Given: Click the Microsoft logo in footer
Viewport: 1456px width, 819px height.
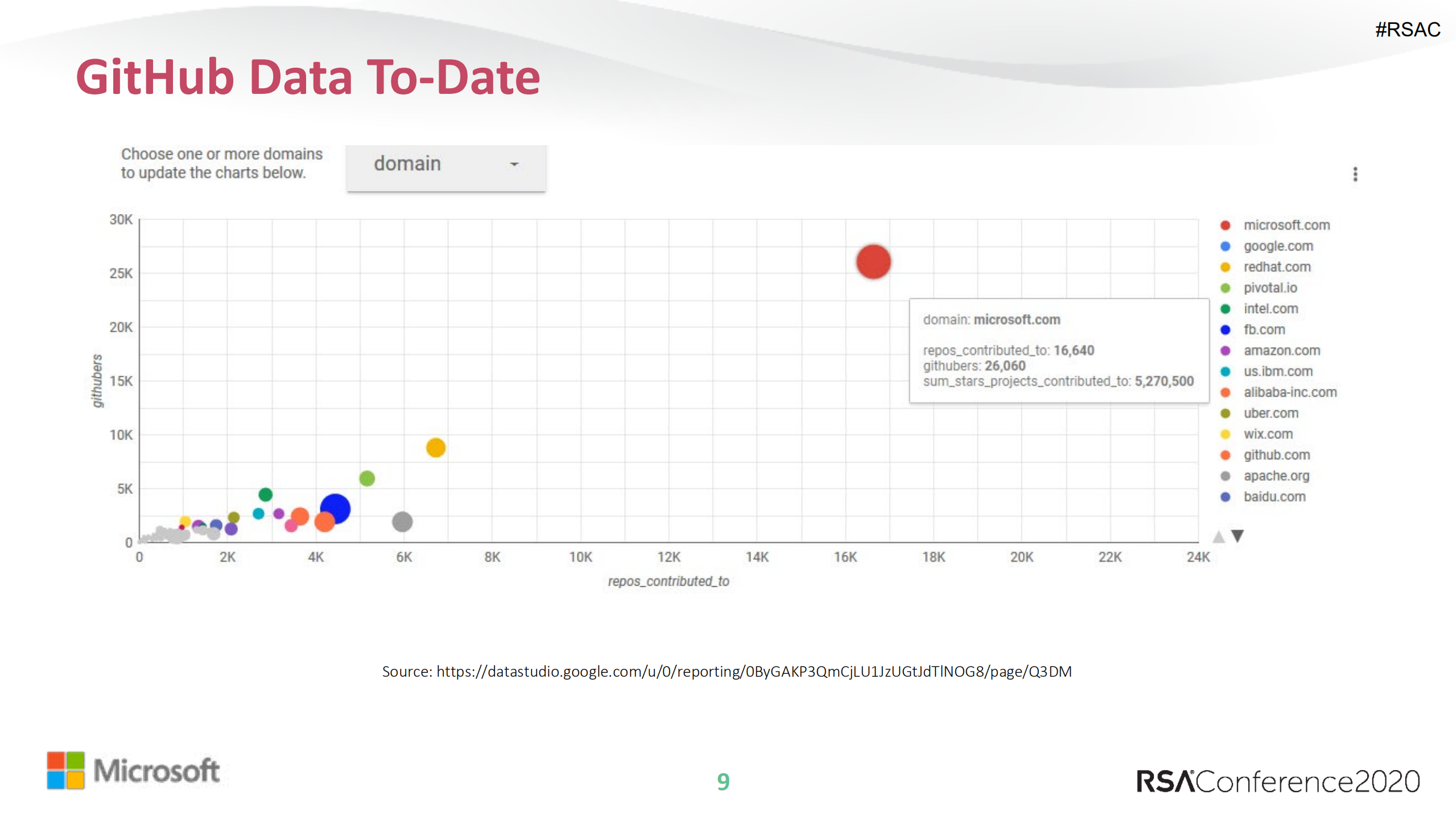Looking at the screenshot, I should [x=133, y=771].
